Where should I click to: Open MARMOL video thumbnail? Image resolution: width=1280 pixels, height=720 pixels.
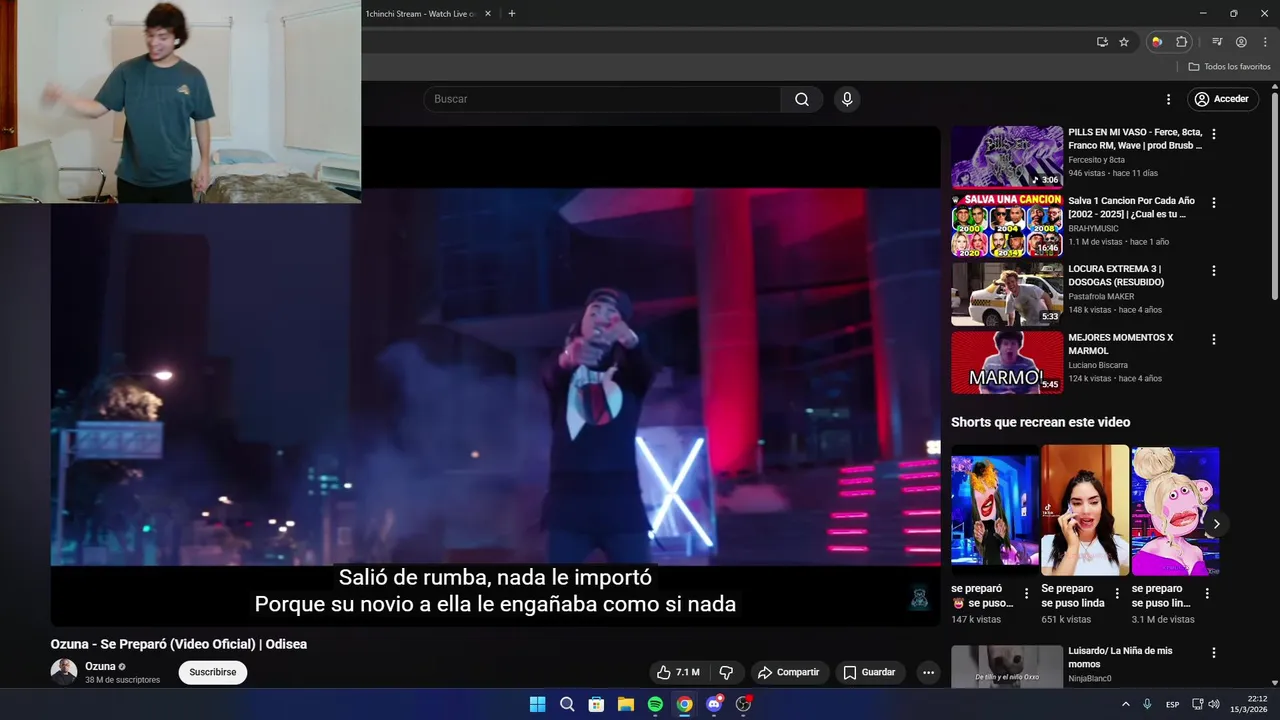(x=1007, y=362)
